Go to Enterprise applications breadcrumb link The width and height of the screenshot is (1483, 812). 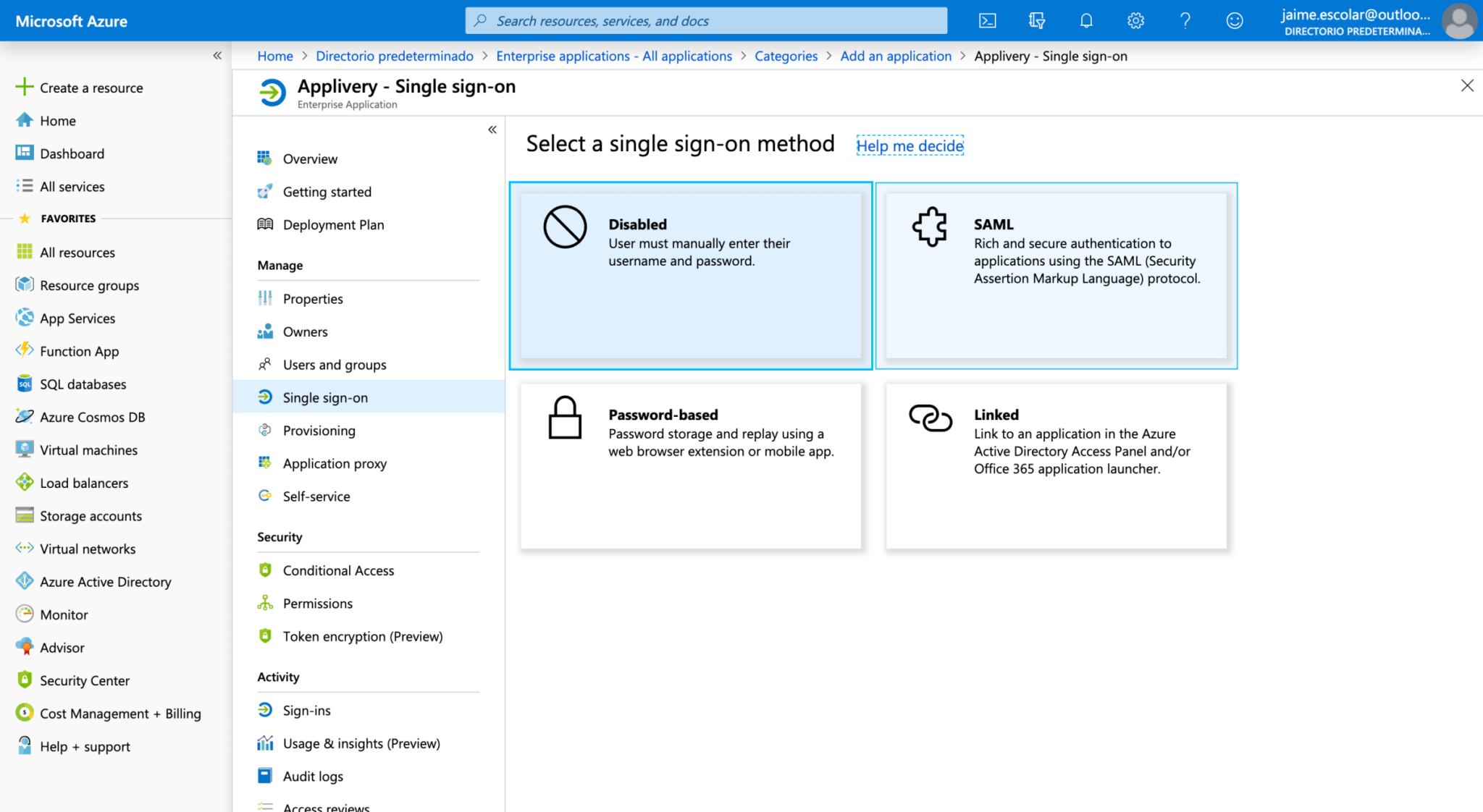pyautogui.click(x=614, y=56)
